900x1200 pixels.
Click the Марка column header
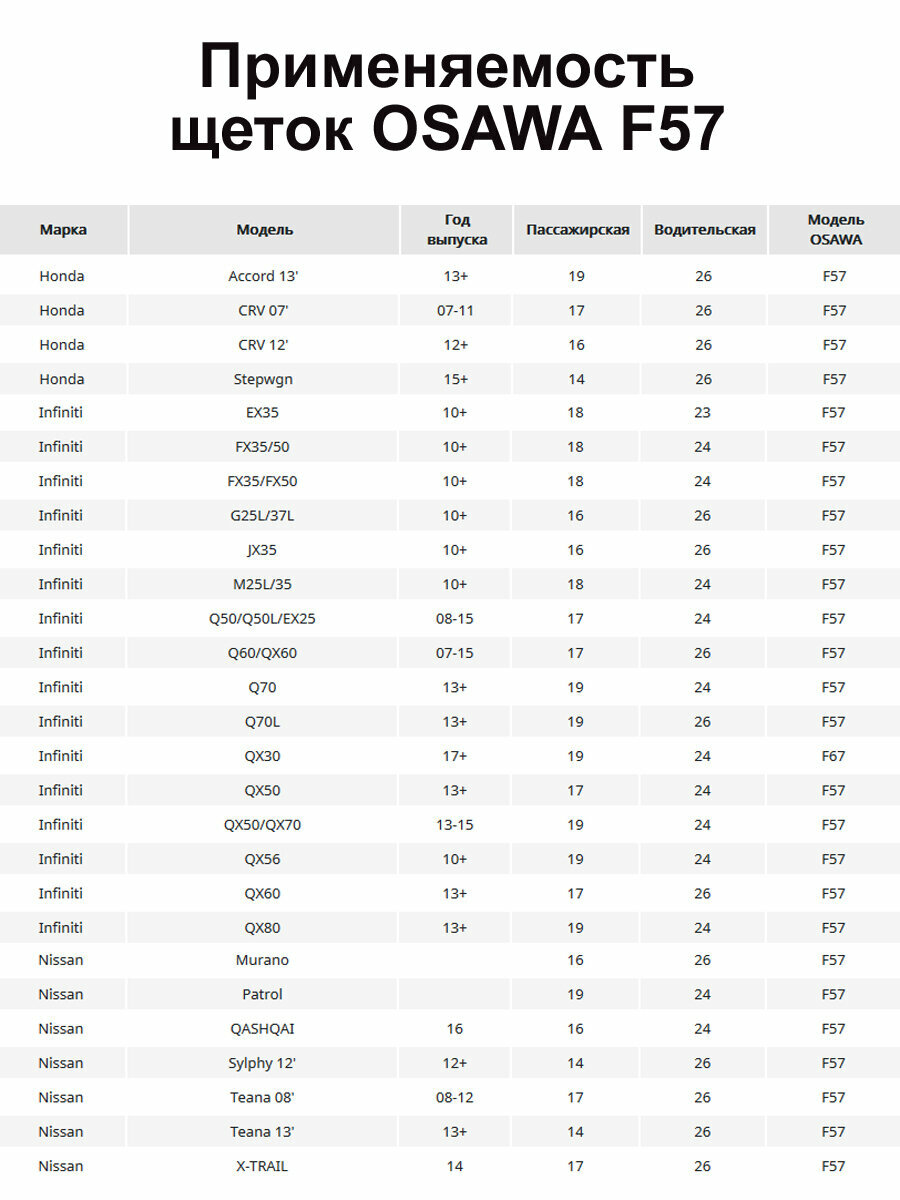coord(63,230)
